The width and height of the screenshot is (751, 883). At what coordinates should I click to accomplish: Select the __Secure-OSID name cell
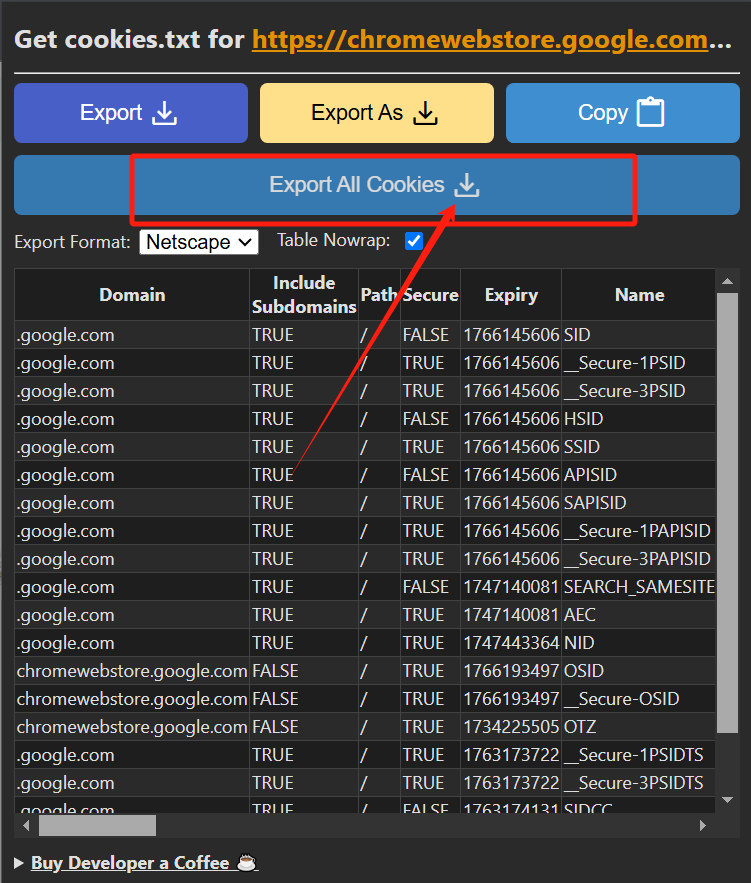pos(639,699)
